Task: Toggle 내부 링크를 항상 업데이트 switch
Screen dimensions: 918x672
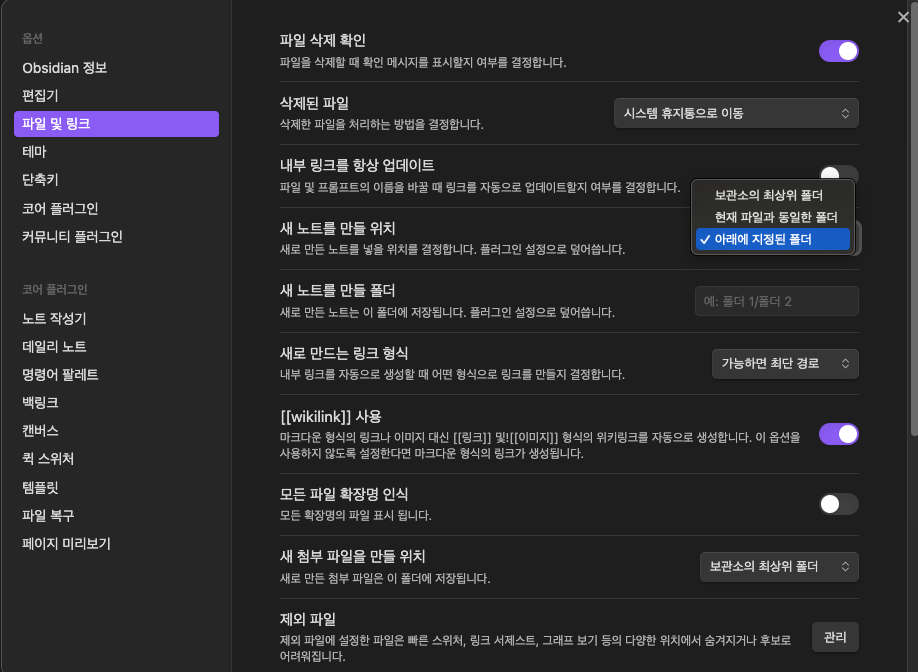Action: [838, 173]
